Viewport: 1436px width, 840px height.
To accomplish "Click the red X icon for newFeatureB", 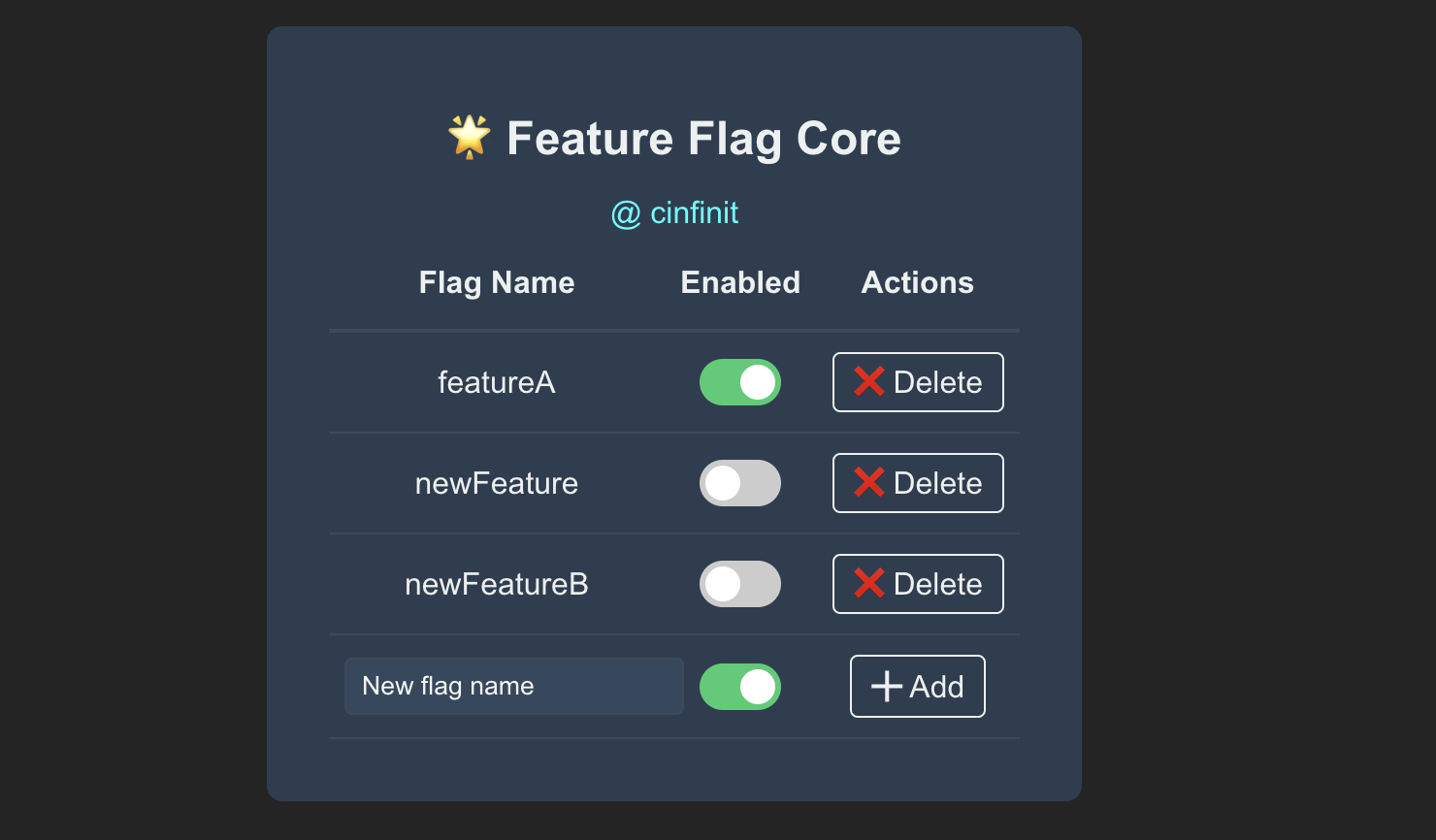I will 869,584.
